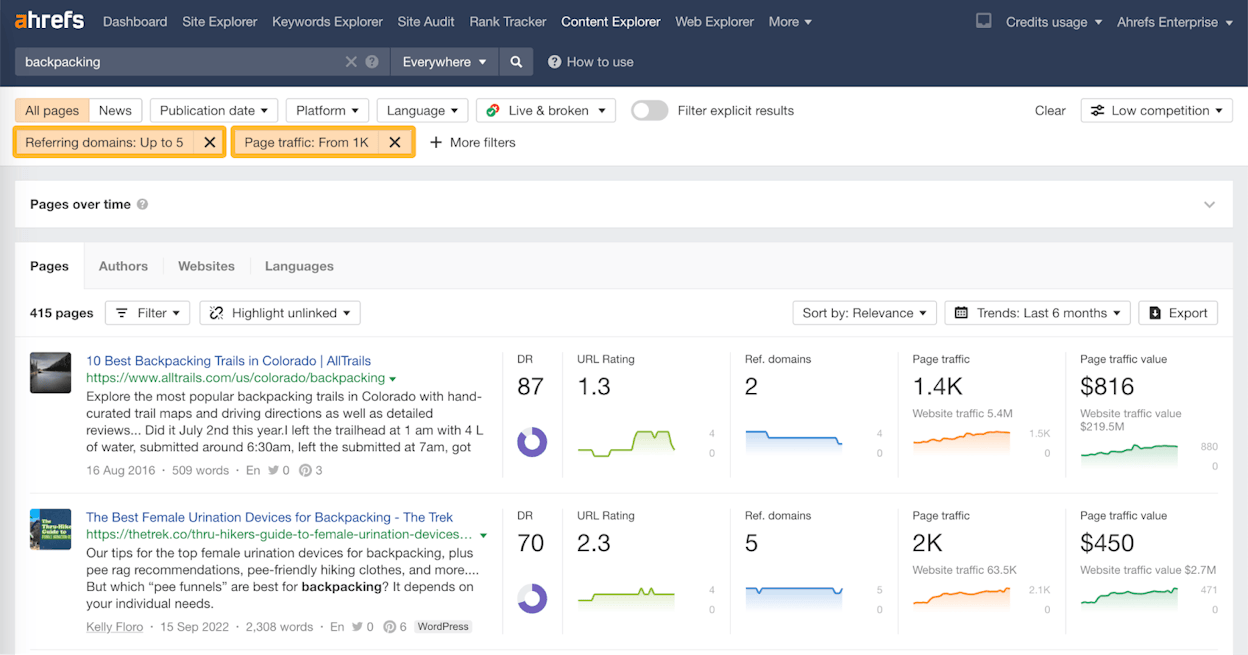Open Language filter dropdown

coord(422,111)
